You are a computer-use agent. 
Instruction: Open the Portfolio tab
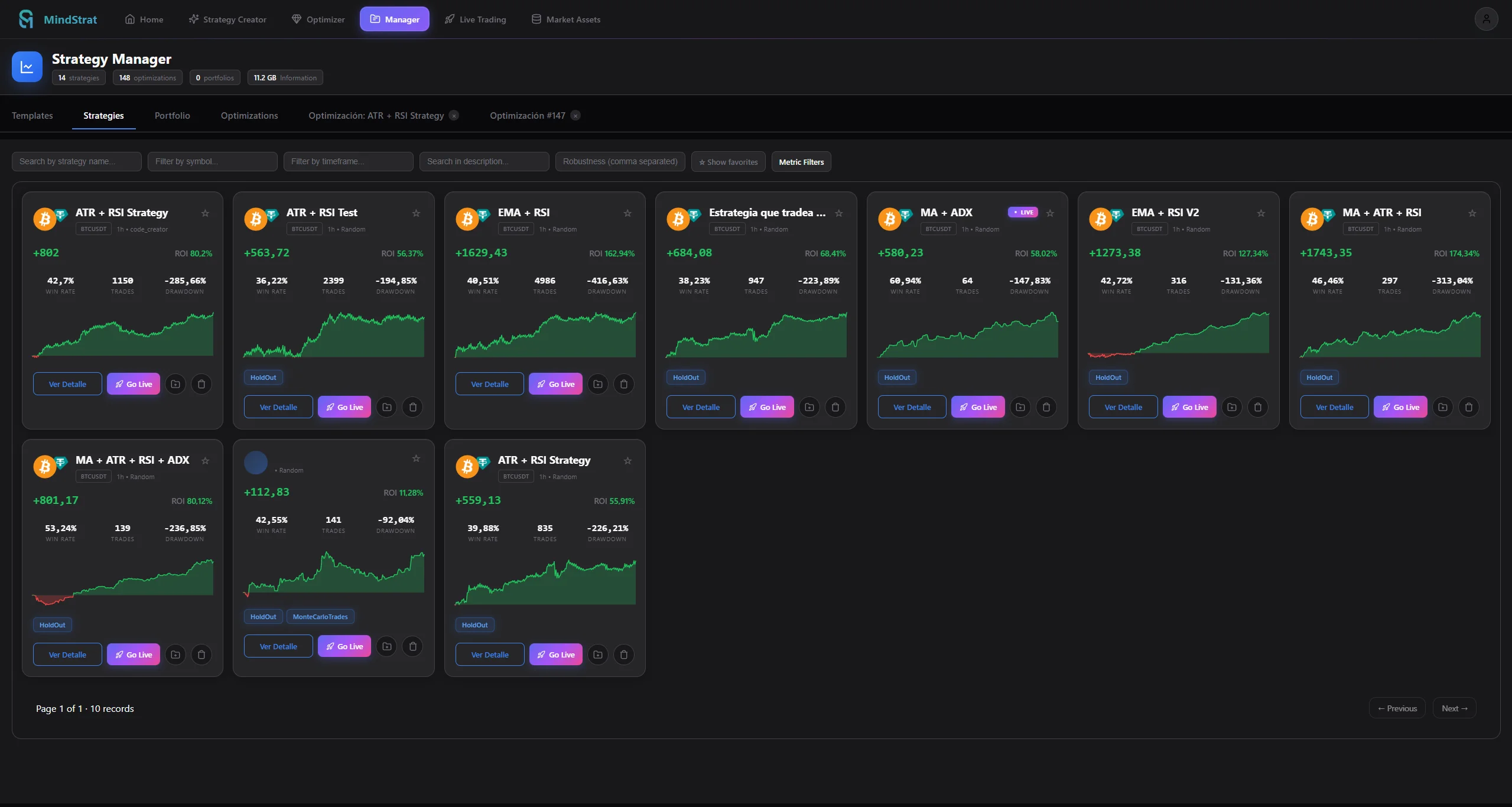(172, 115)
